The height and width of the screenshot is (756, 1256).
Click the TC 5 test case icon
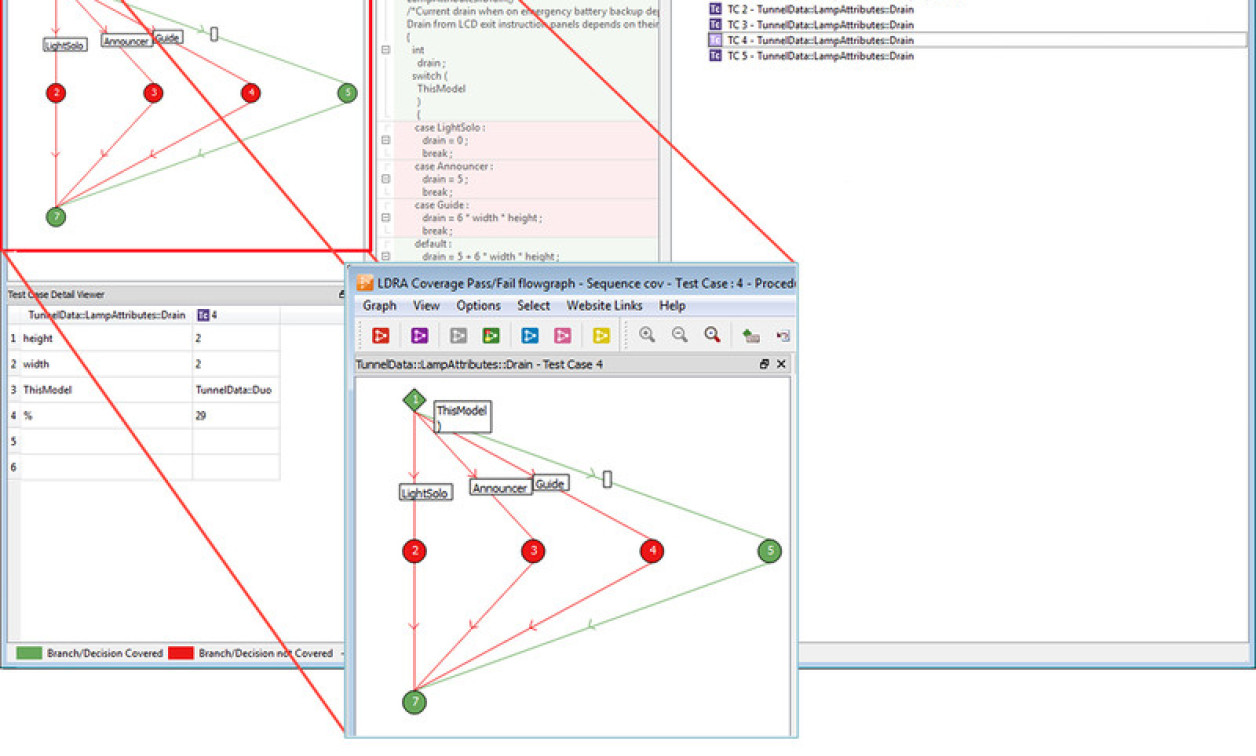(x=714, y=56)
